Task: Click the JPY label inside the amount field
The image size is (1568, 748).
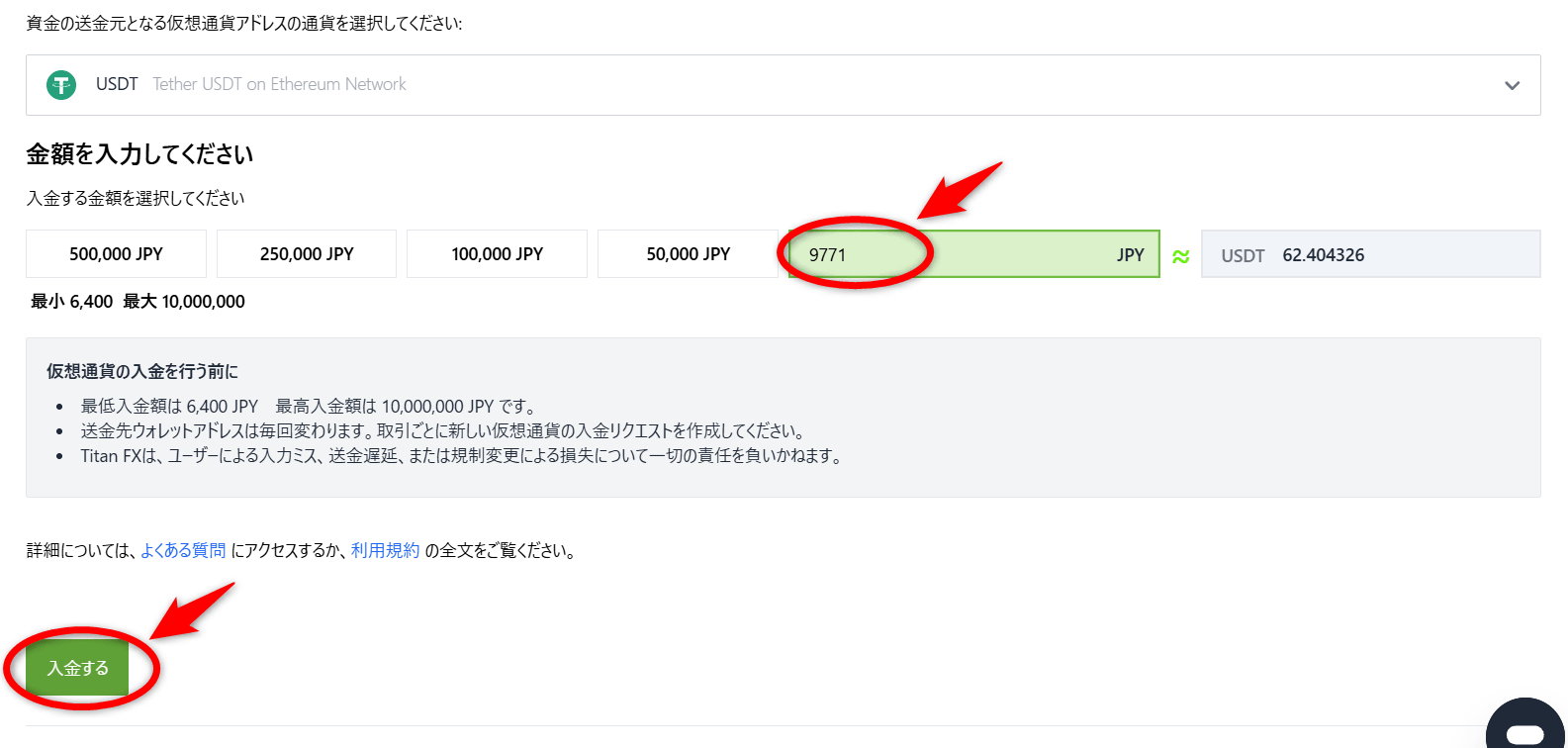Action: [x=1130, y=255]
